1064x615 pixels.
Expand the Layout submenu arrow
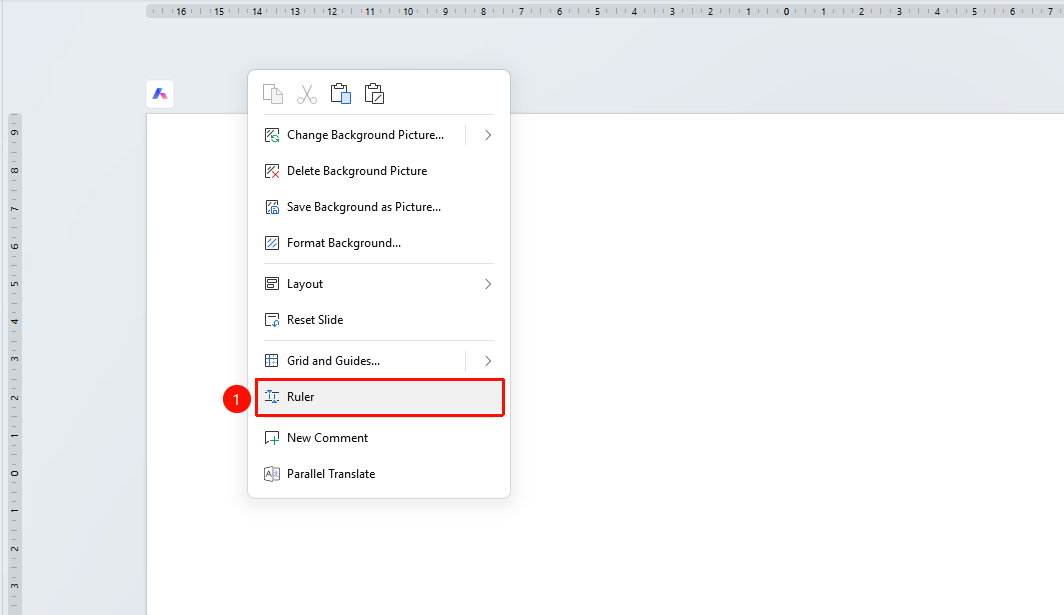[488, 284]
